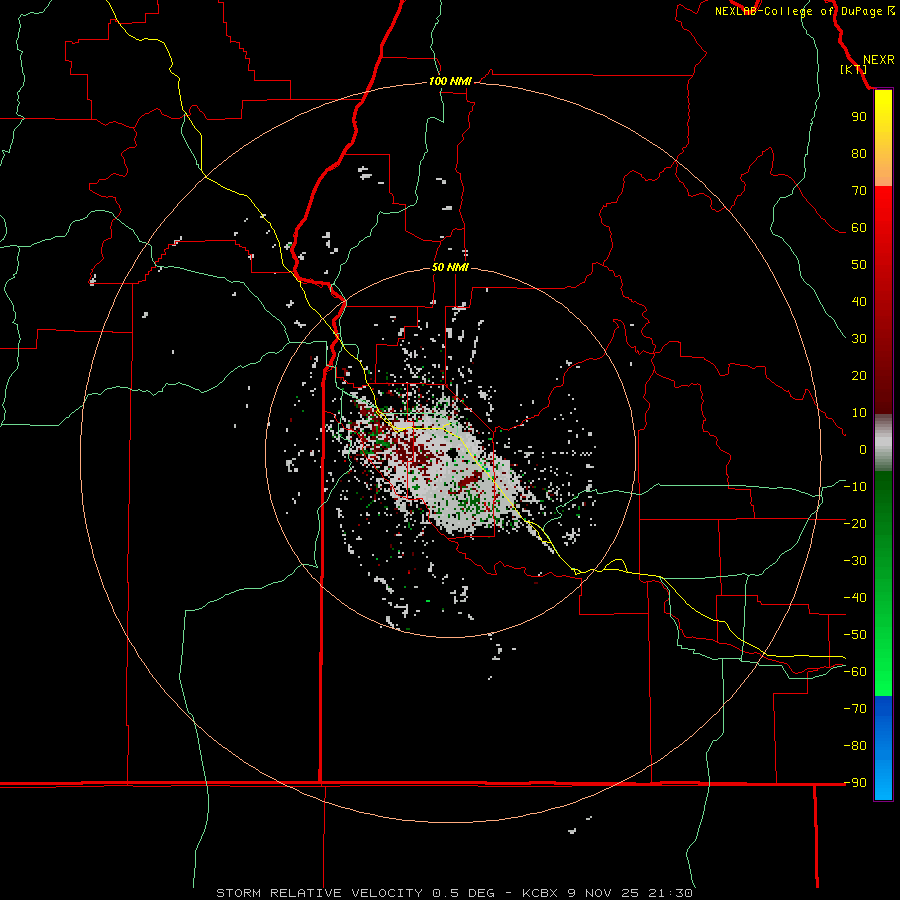Viewport: 900px width, 900px height.
Task: Click the -40 scale value
Action: [855, 598]
